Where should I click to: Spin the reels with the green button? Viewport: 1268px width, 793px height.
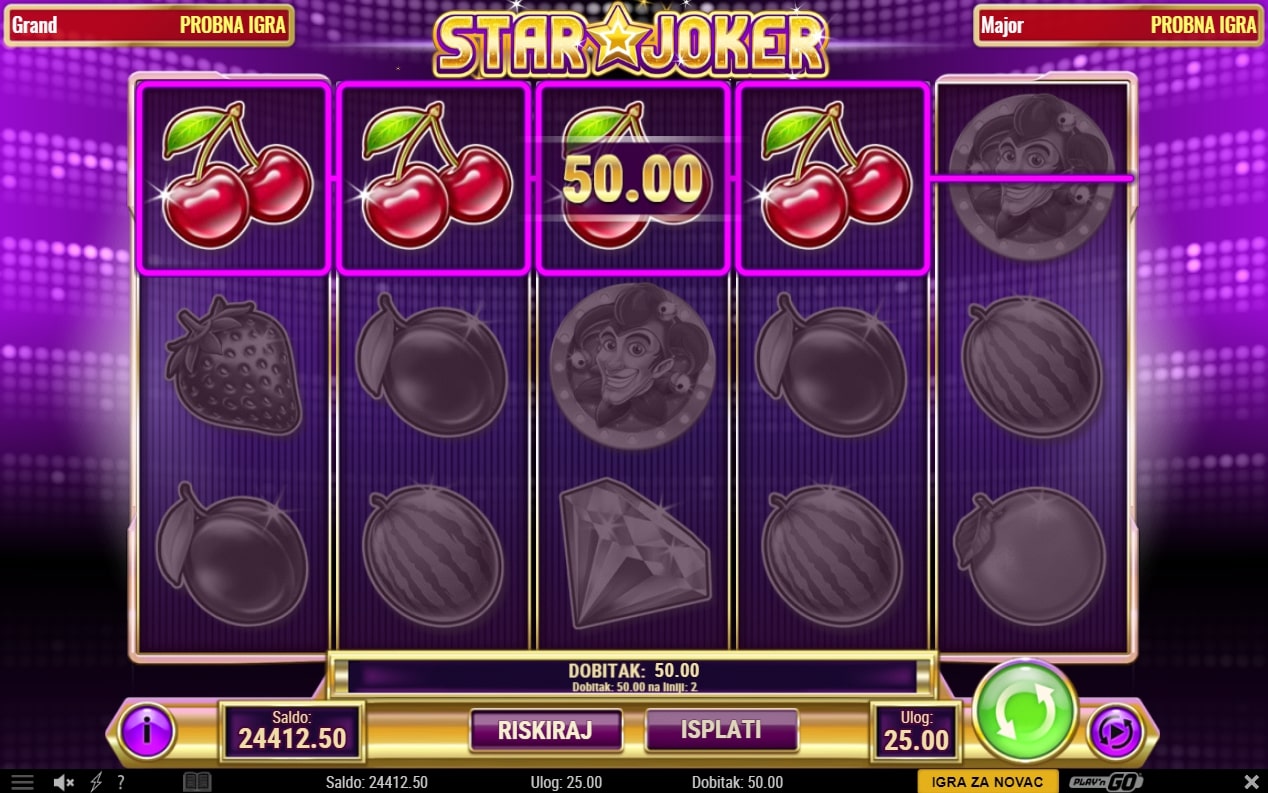[x=1025, y=711]
